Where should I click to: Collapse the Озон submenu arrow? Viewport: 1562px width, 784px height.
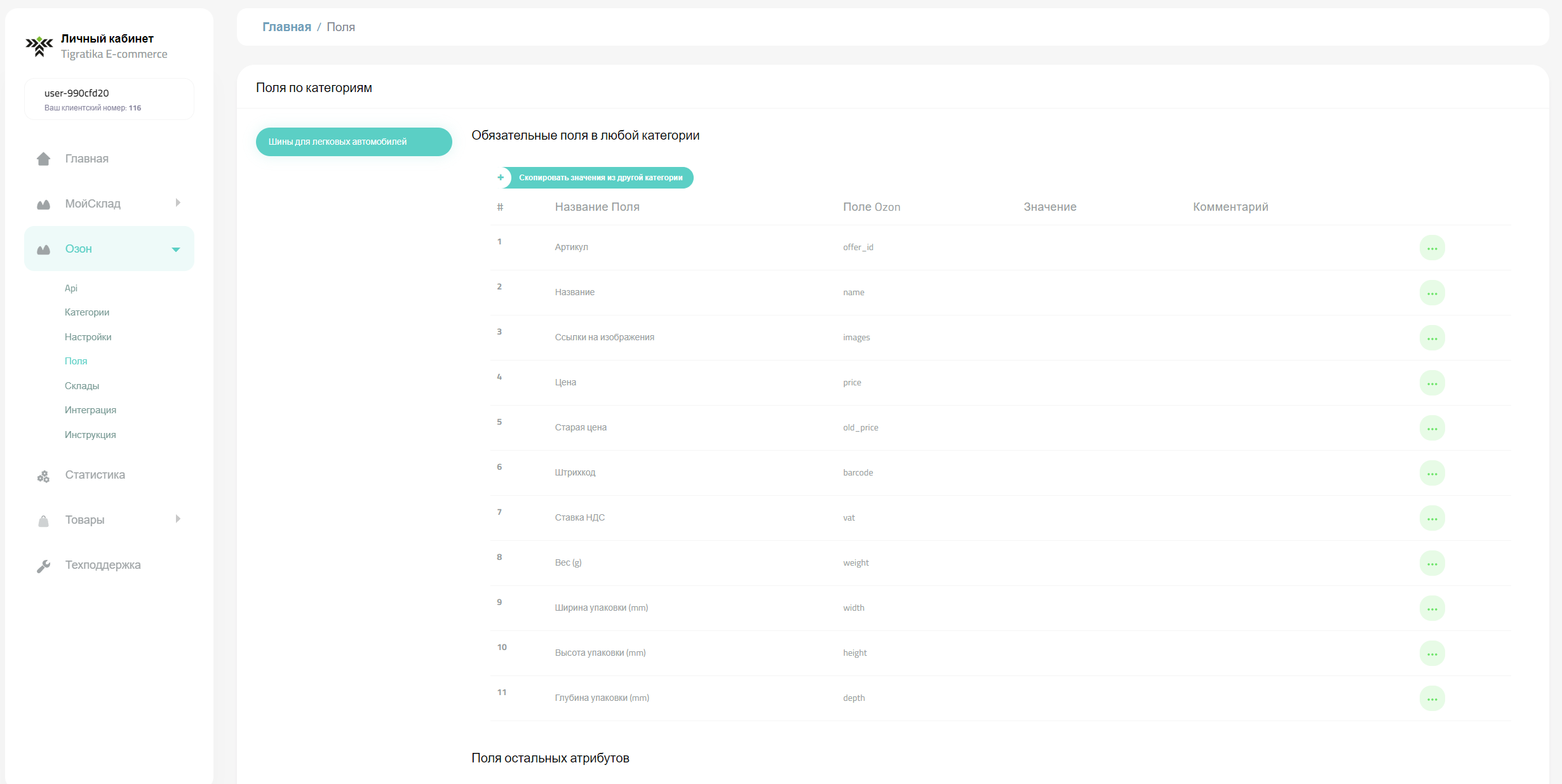(x=176, y=249)
